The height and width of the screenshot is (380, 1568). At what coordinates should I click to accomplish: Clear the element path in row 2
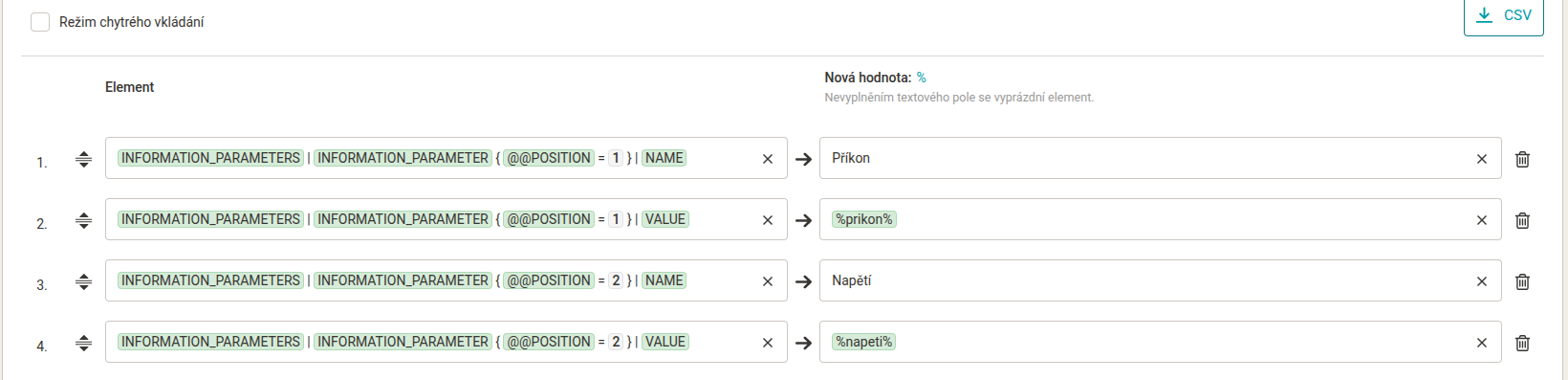click(768, 220)
